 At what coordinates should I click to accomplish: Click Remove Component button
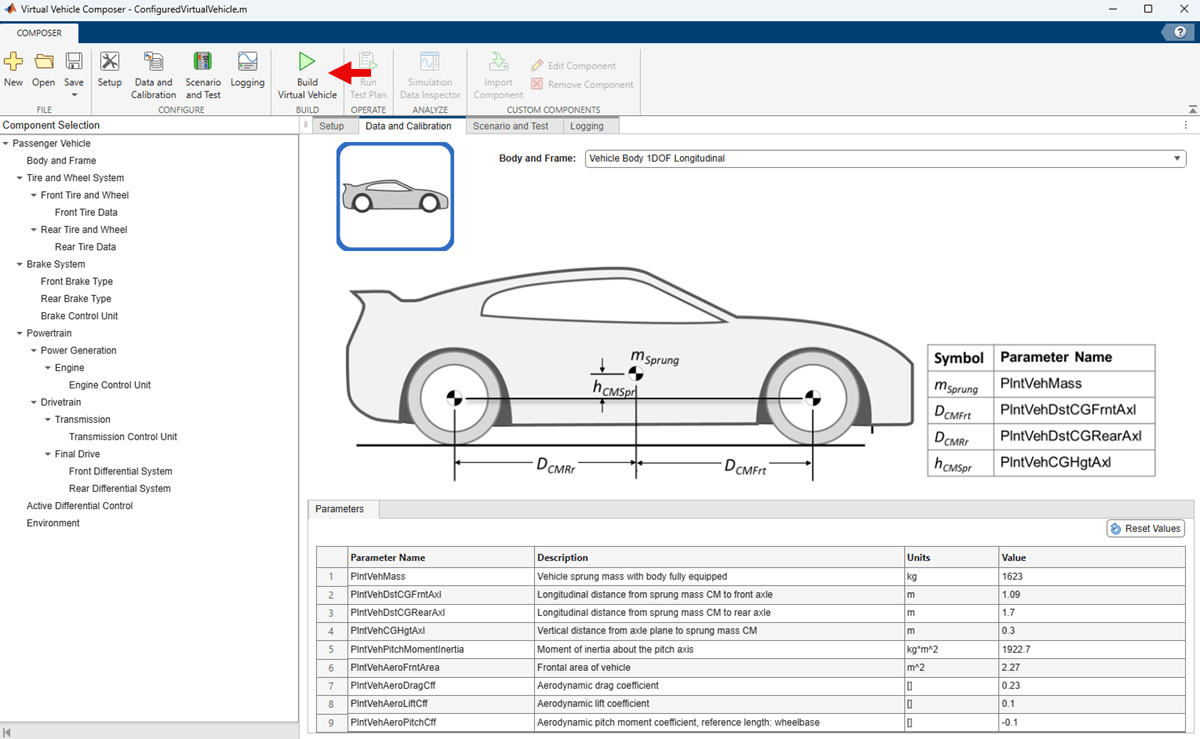click(583, 85)
